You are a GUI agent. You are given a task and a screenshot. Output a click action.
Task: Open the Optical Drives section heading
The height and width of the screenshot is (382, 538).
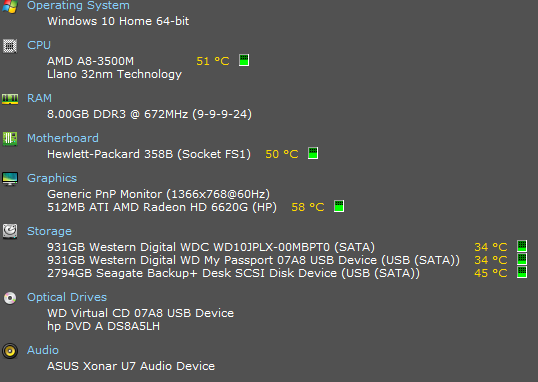67,297
